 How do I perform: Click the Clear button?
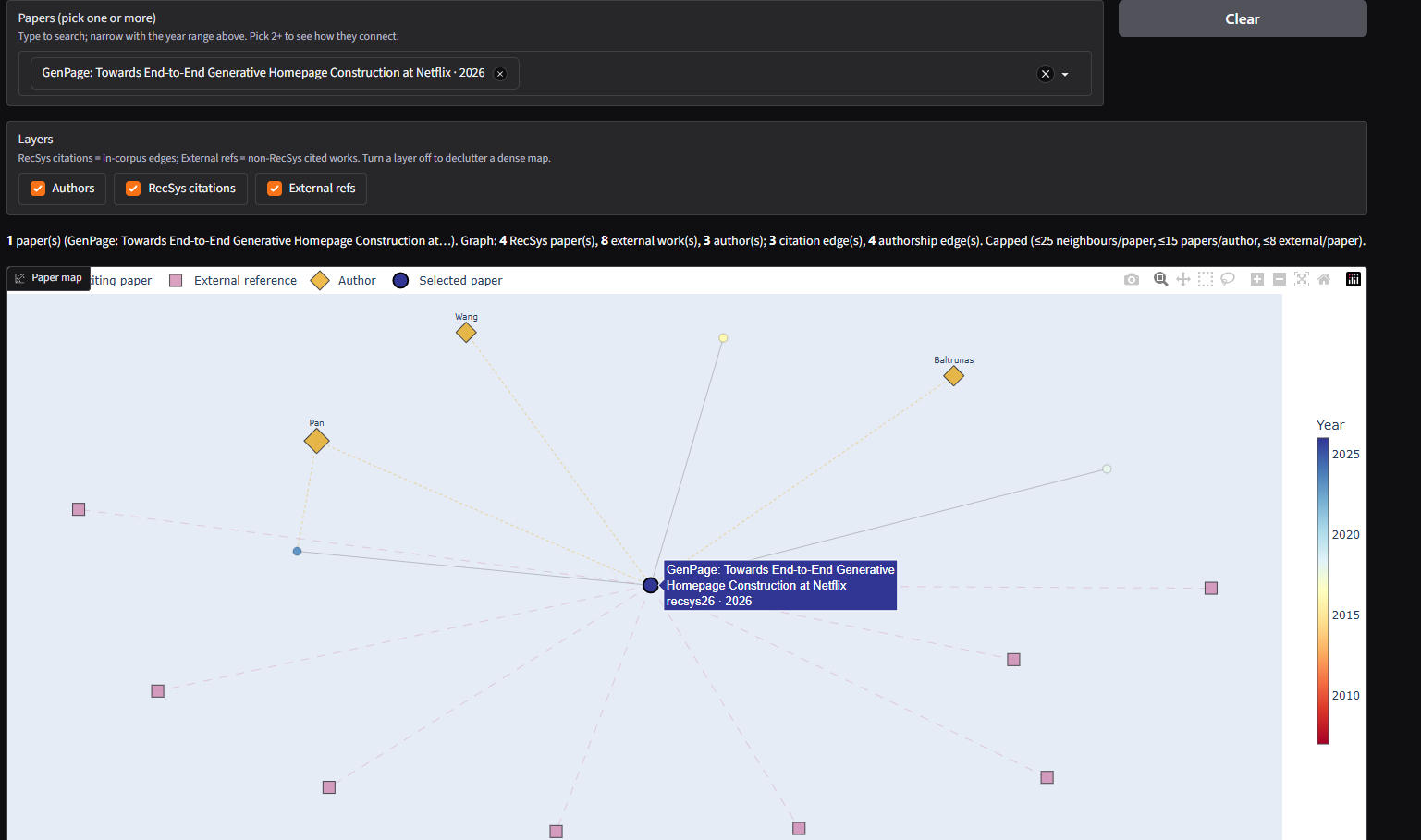1243,18
